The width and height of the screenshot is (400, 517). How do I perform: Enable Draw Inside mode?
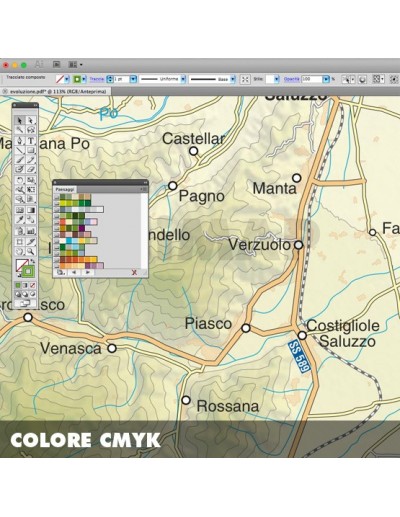(x=32, y=294)
